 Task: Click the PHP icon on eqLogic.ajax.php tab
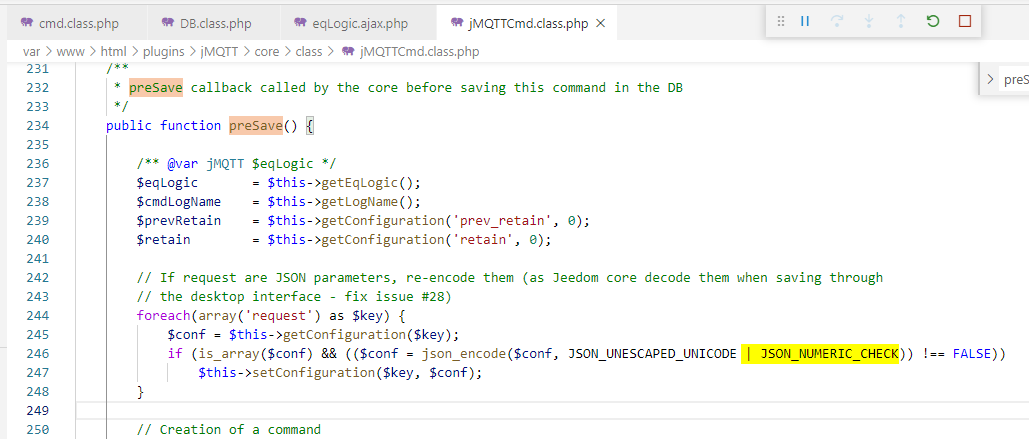[x=301, y=23]
